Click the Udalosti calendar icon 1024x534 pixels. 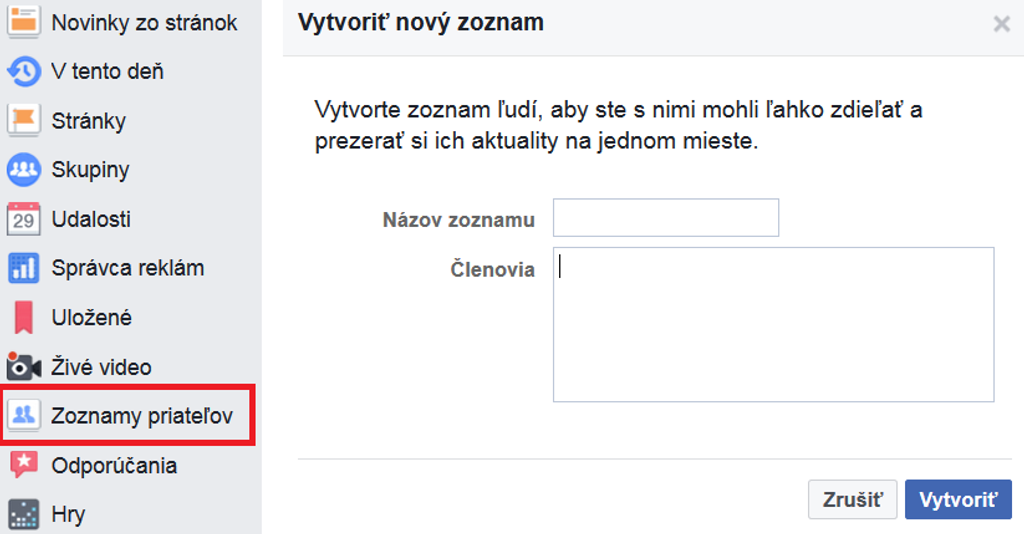[x=23, y=219]
